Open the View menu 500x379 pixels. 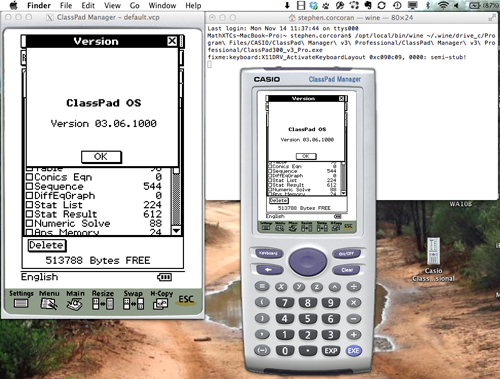coord(112,5)
